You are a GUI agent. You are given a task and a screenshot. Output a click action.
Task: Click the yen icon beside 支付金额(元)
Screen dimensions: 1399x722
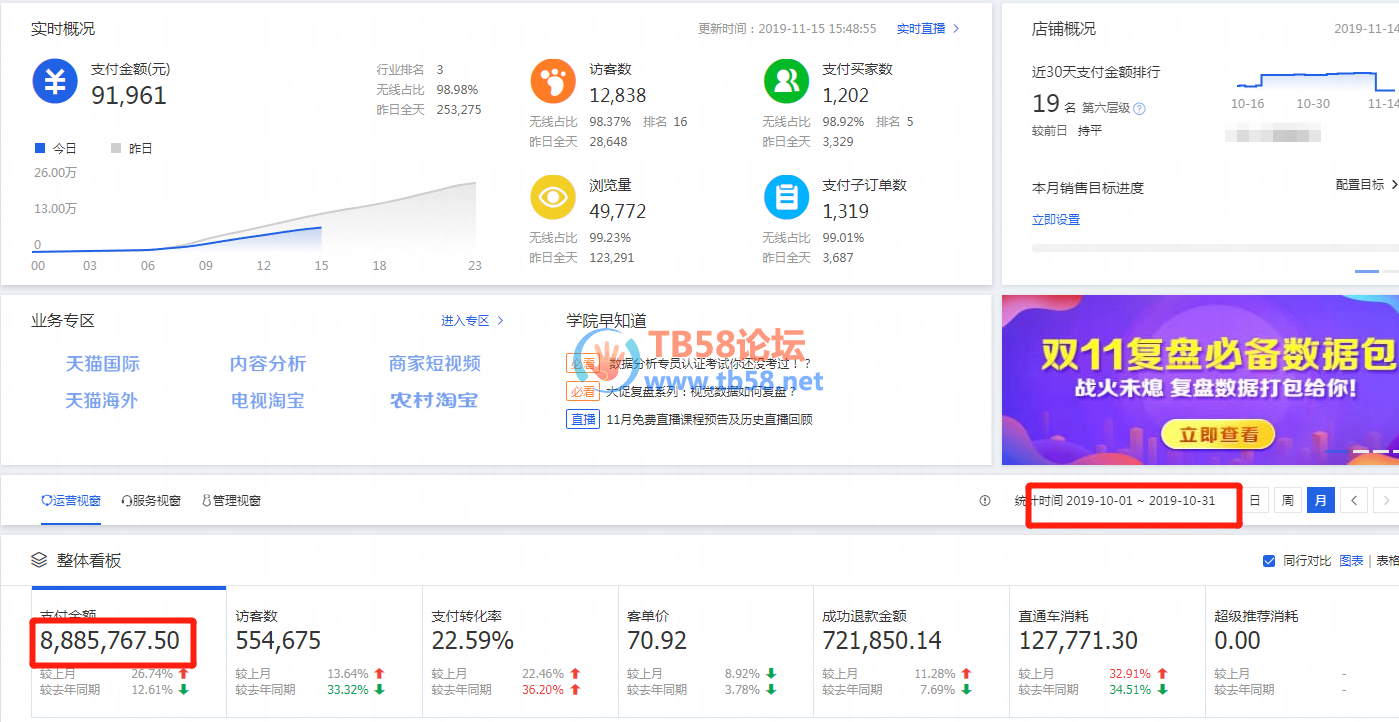pos(55,81)
